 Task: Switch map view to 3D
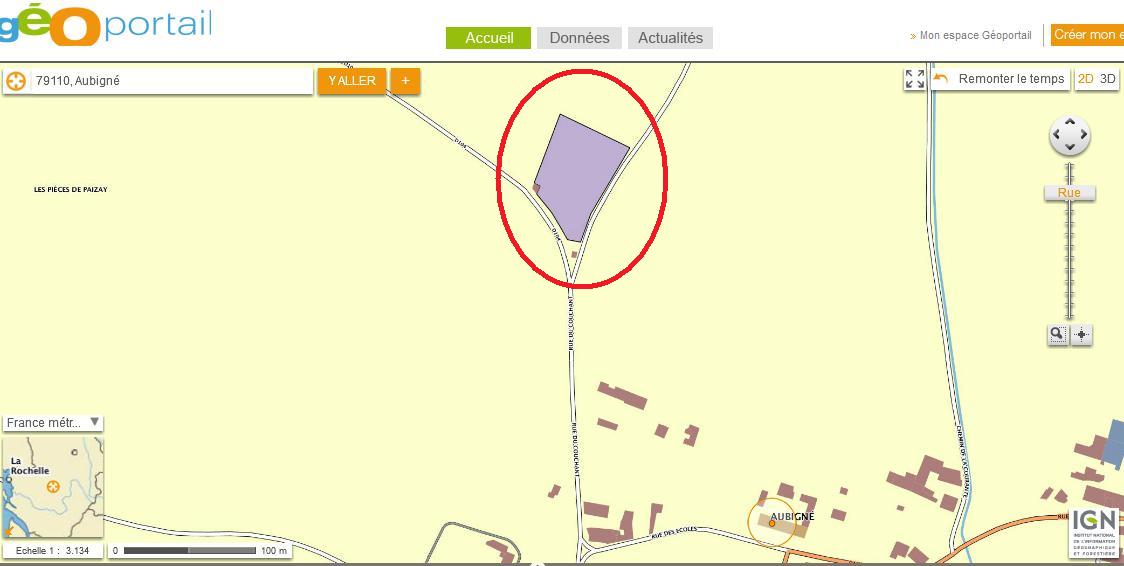click(x=1108, y=79)
